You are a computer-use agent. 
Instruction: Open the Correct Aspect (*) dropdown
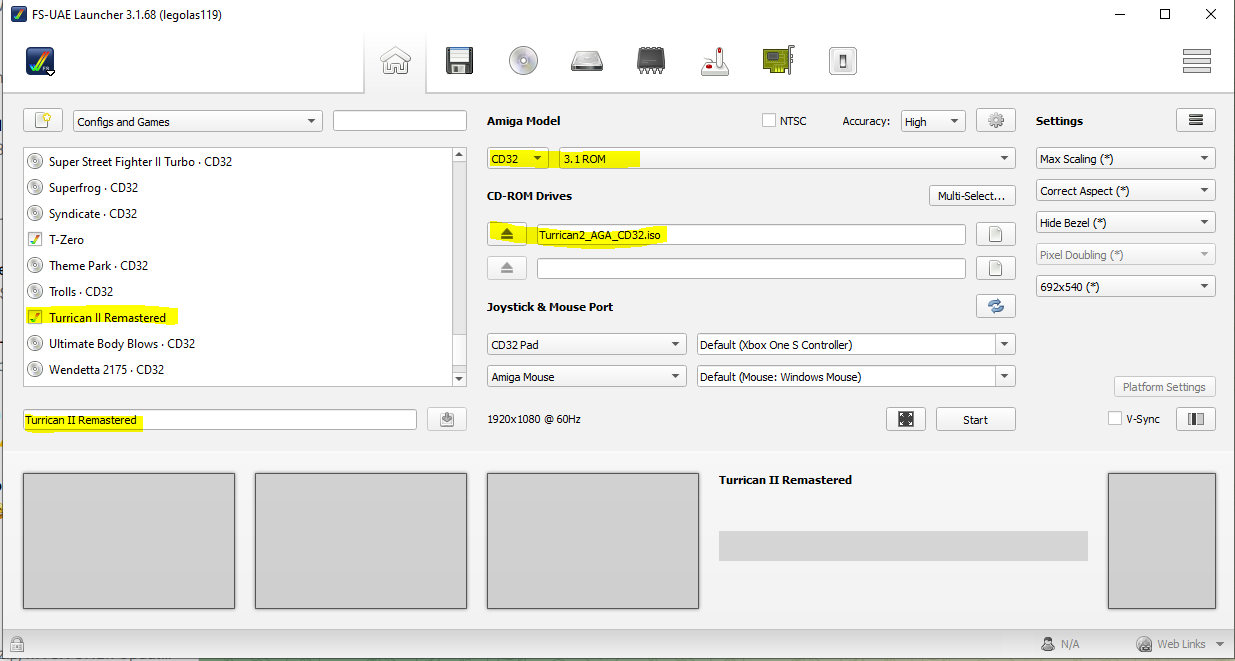point(1126,190)
